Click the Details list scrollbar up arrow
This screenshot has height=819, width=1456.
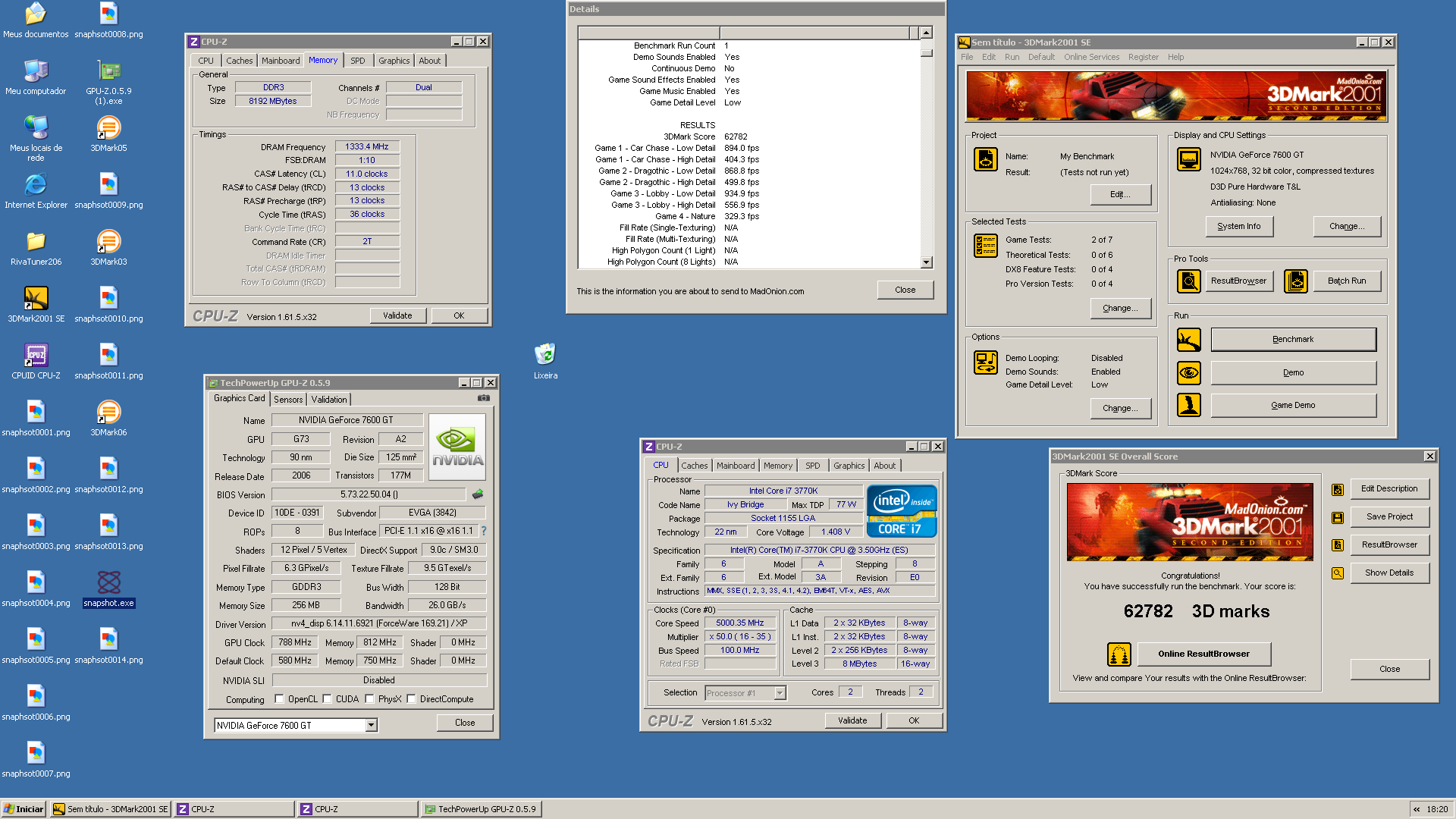click(926, 33)
